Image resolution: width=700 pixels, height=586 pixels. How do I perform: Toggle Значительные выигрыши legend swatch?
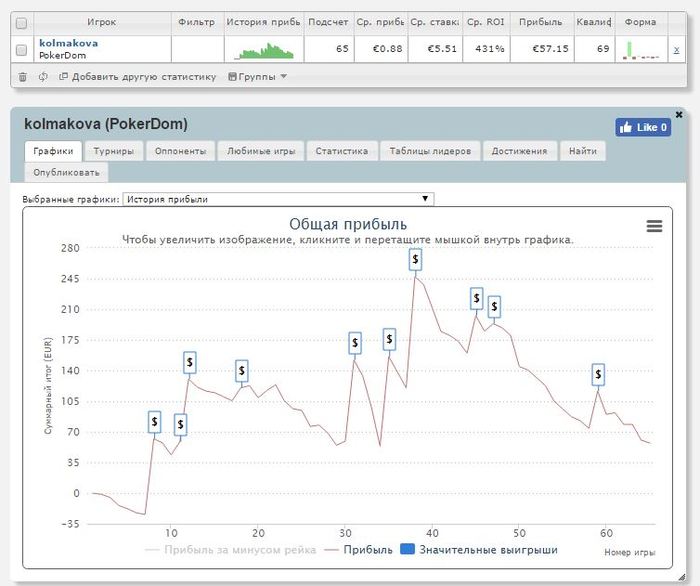pyautogui.click(x=407, y=549)
